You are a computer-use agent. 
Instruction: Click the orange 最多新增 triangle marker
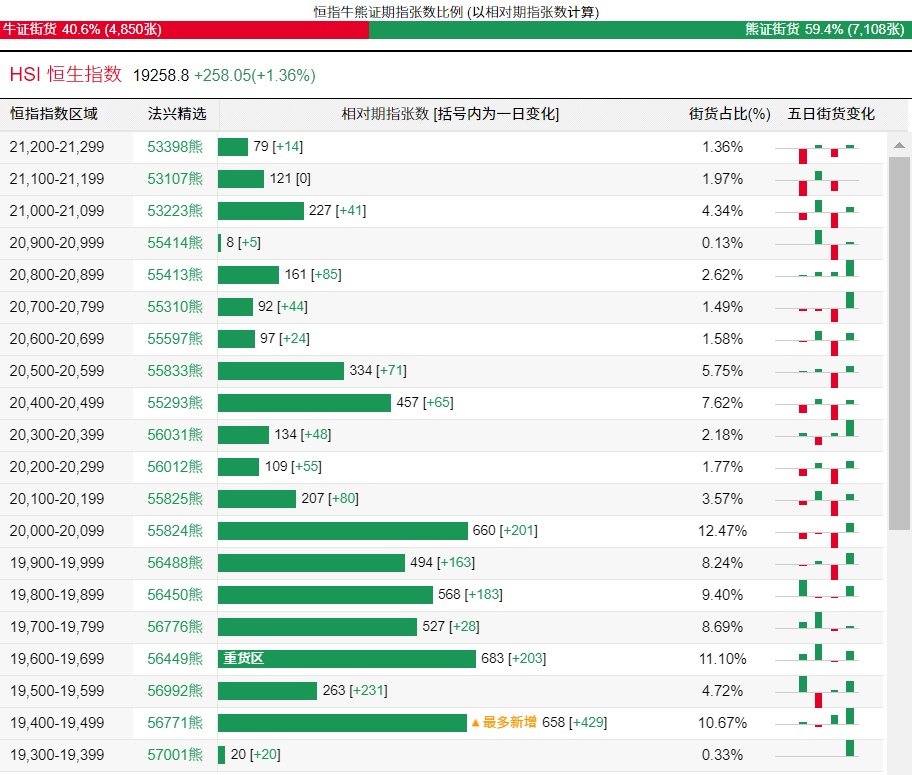pyautogui.click(x=476, y=723)
